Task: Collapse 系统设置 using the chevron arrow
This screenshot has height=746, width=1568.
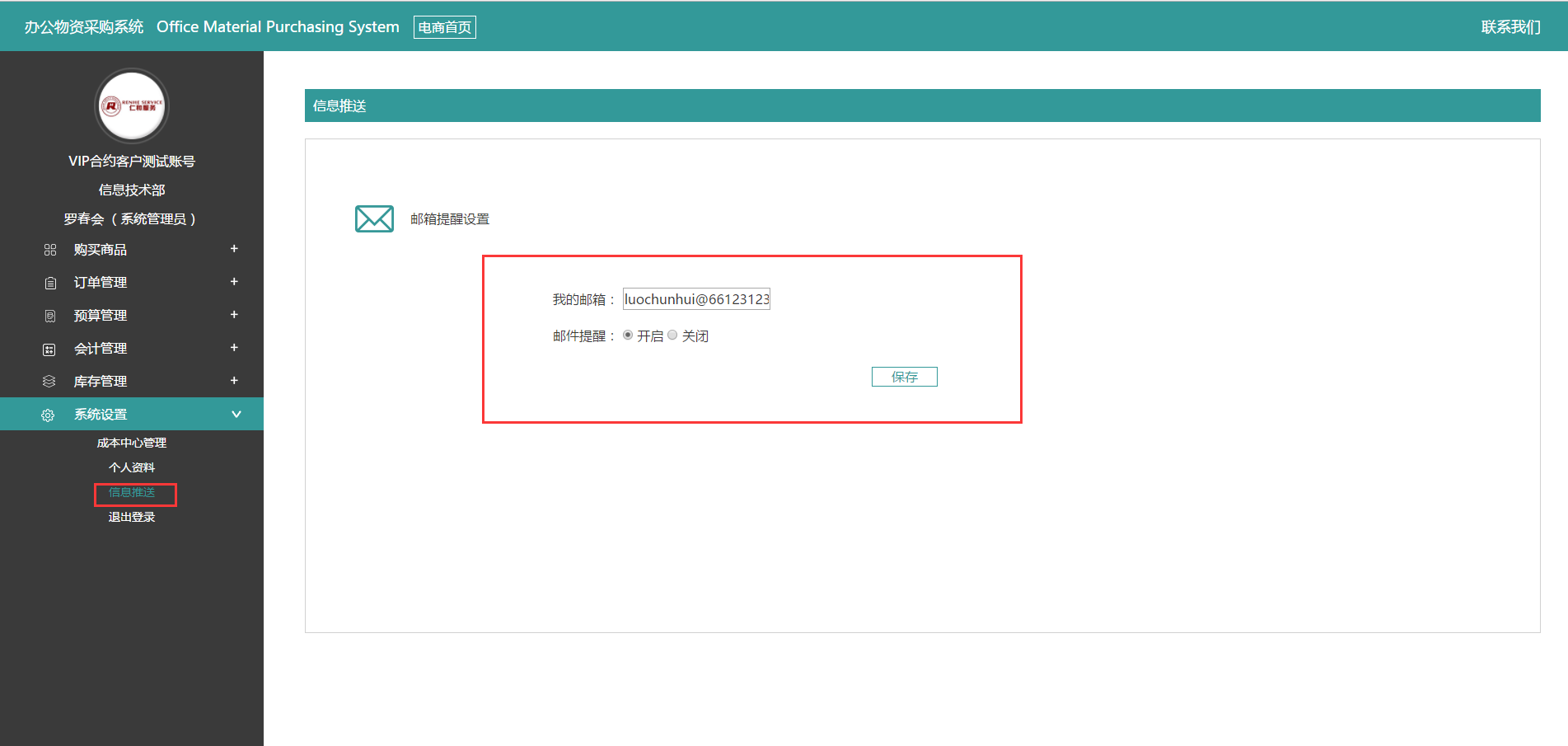Action: (x=236, y=414)
